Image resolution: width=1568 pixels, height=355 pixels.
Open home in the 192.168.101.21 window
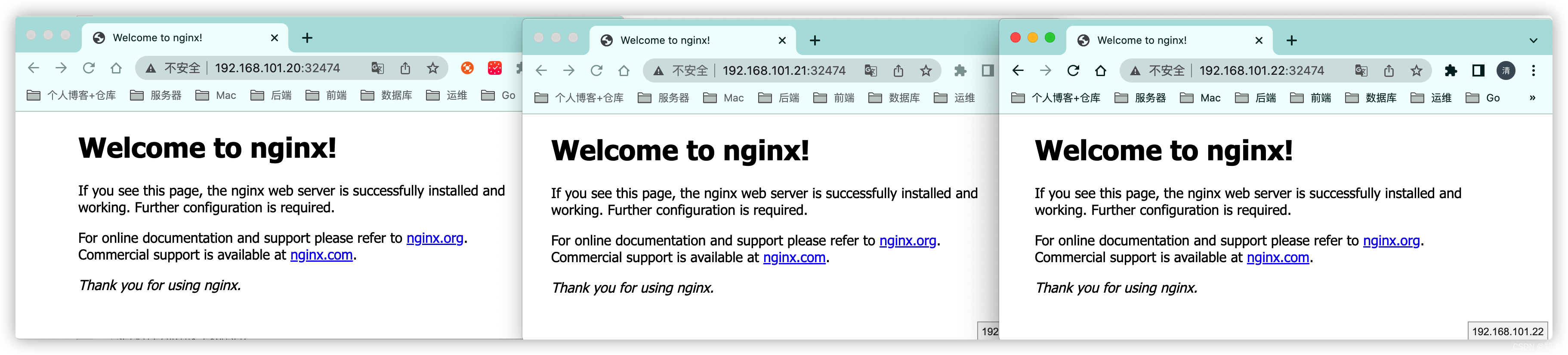pyautogui.click(x=624, y=70)
